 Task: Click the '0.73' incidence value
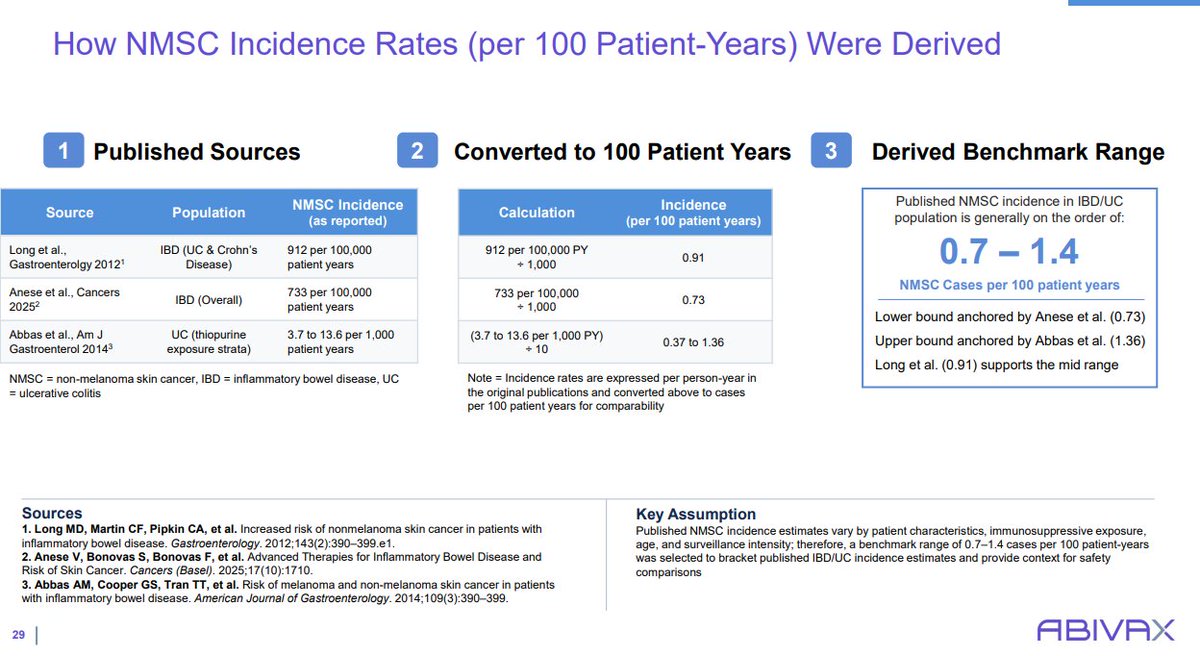coord(693,300)
